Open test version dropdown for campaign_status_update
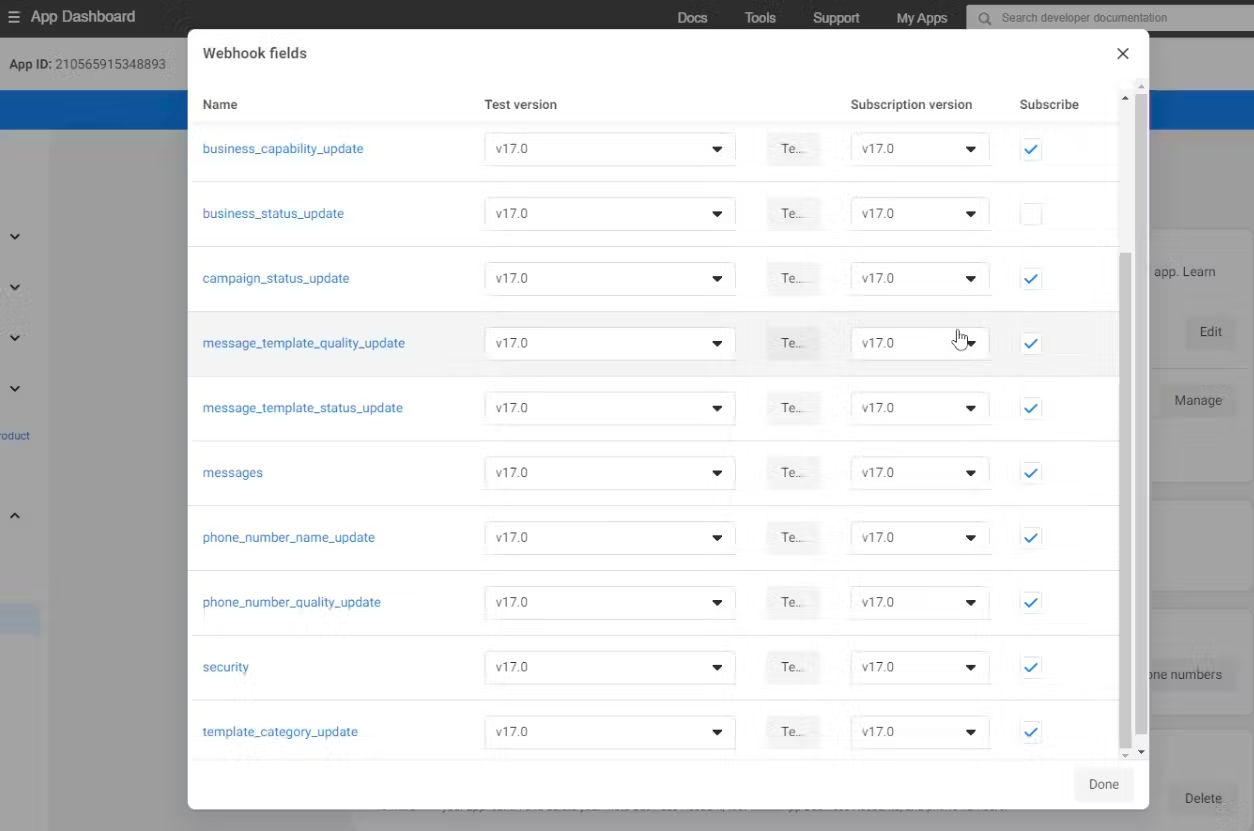 (x=610, y=278)
